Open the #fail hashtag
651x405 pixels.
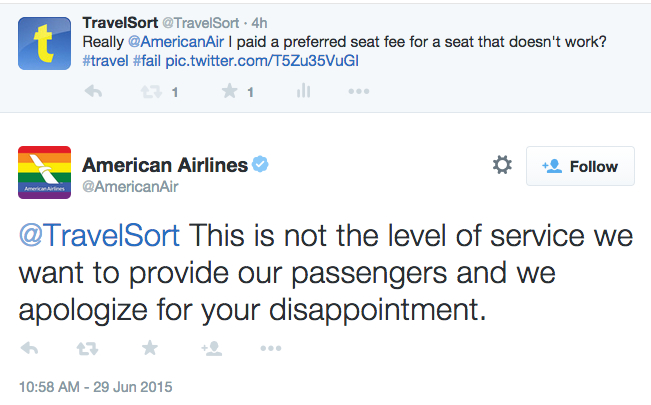pos(147,61)
